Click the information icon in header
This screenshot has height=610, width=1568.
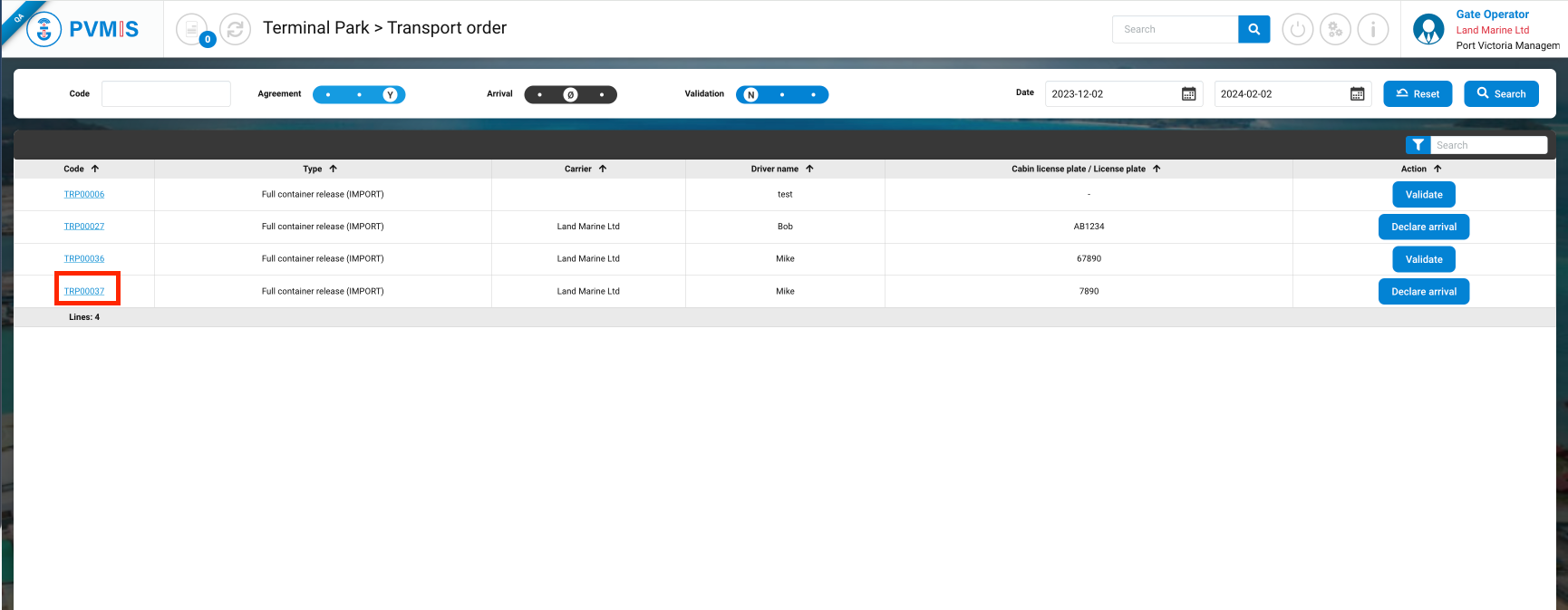(x=1373, y=30)
